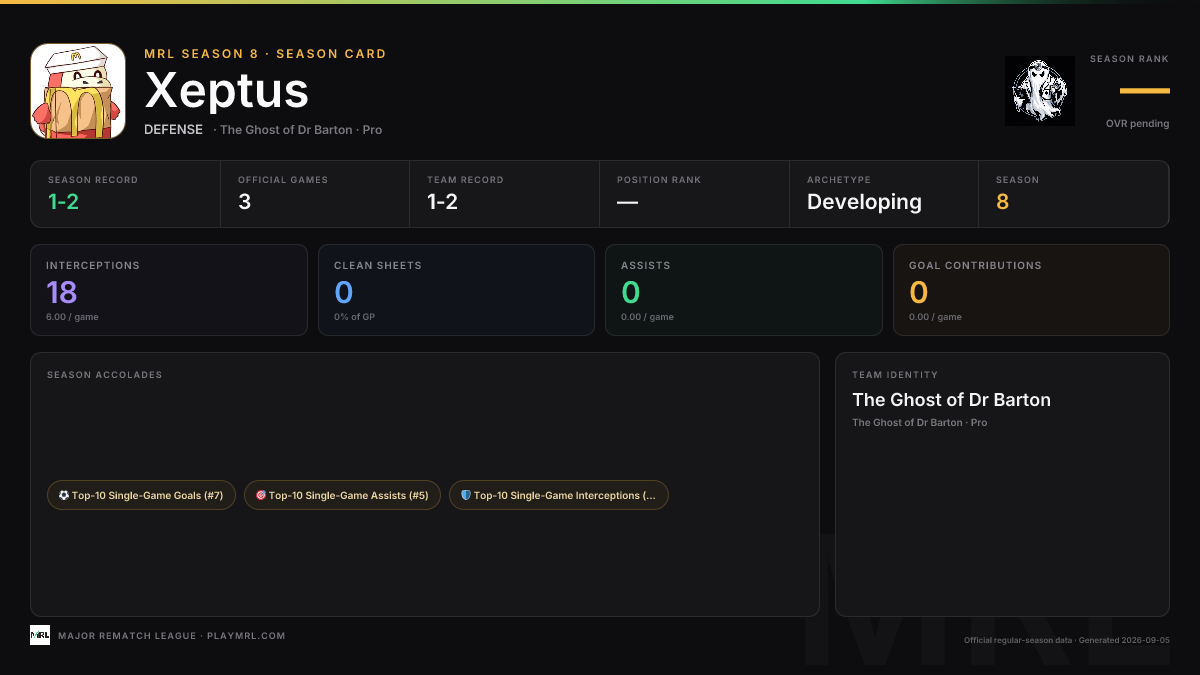This screenshot has width=1200, height=675.
Task: Open Top-10 Single-Game Assists (#5) badge
Action: [342, 495]
